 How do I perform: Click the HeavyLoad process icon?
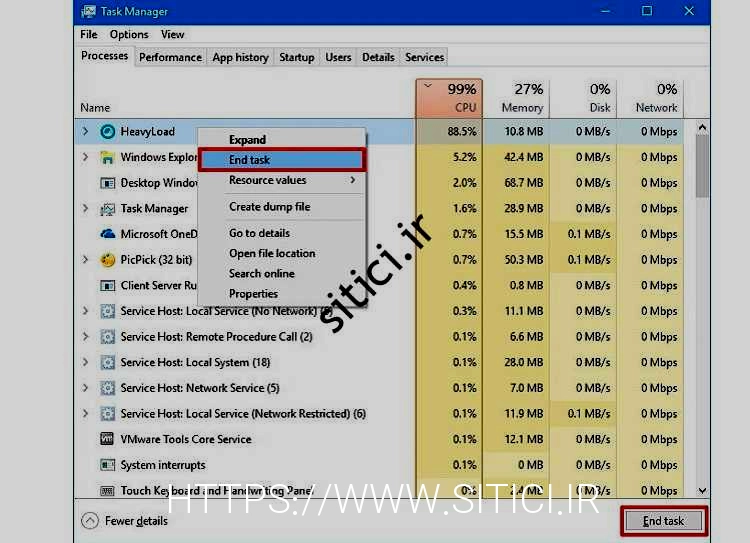coord(108,132)
